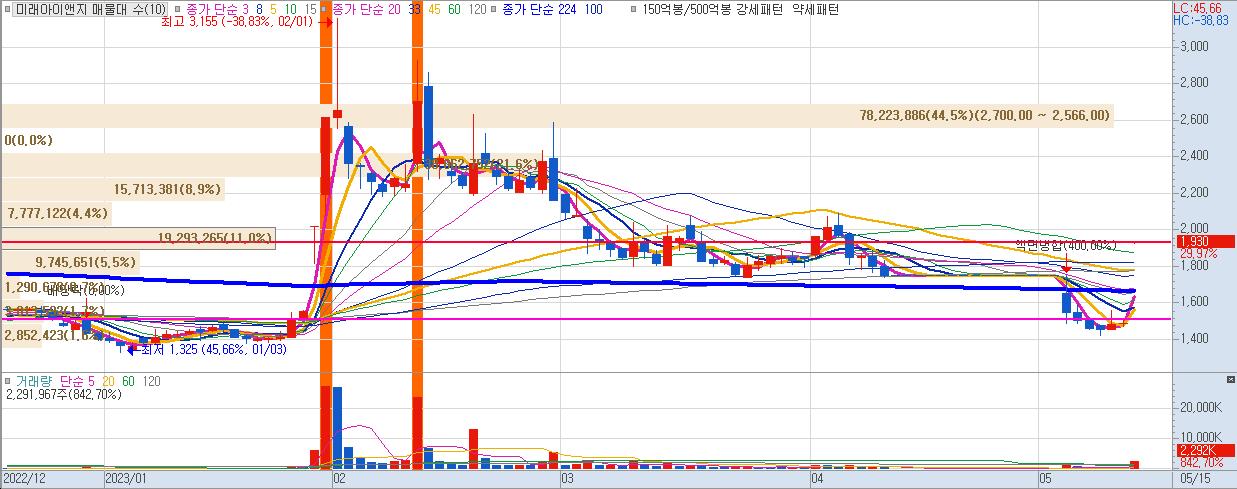Click the 최고 3,155 high price annotation
The image size is (1237, 489).
pyautogui.click(x=239, y=21)
